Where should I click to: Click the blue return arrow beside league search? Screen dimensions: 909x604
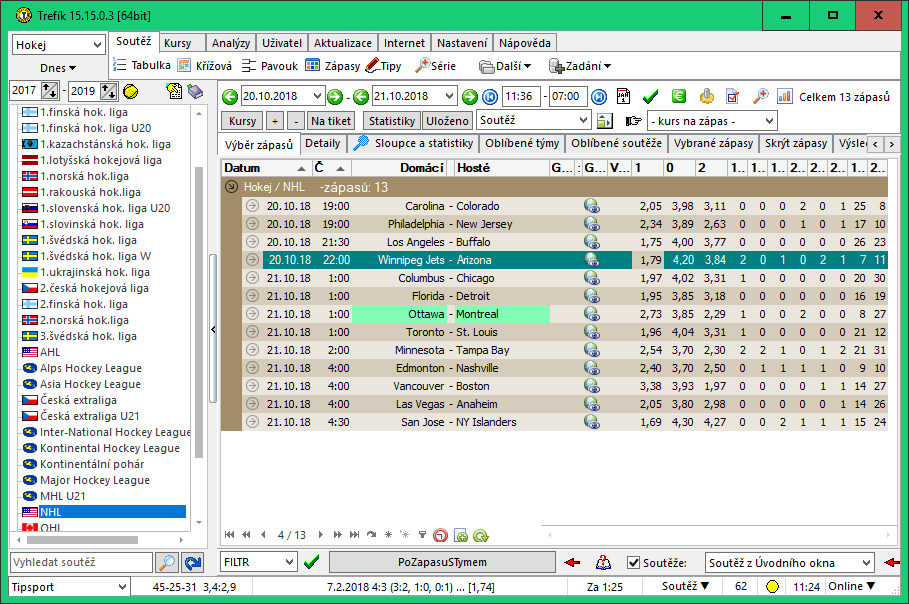[x=193, y=562]
